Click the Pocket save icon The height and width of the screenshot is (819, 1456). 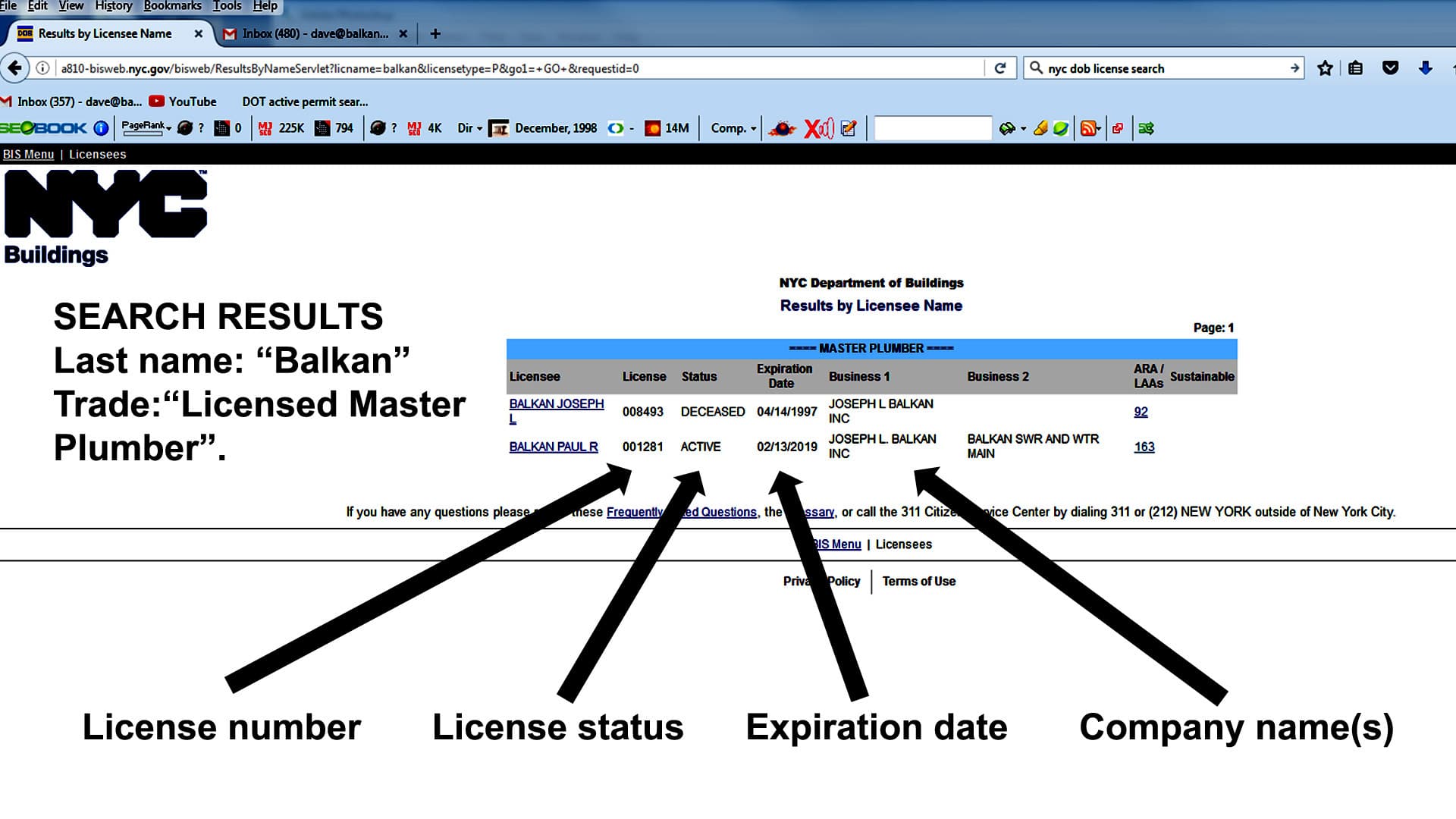pos(1390,68)
